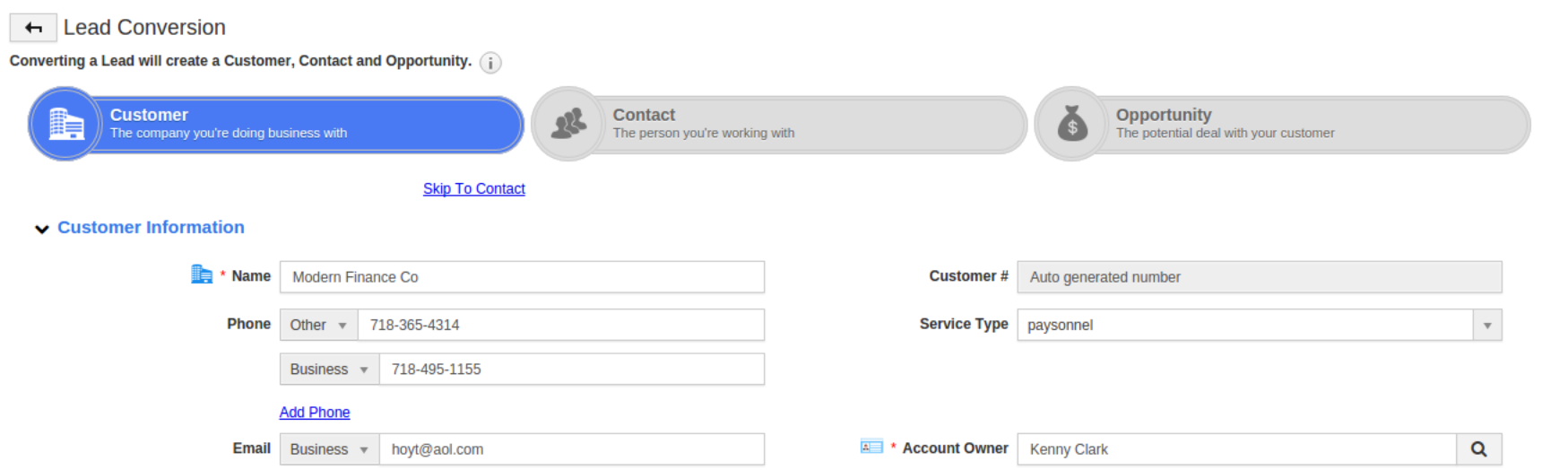Click the card icon beside Account Owner

(x=871, y=447)
